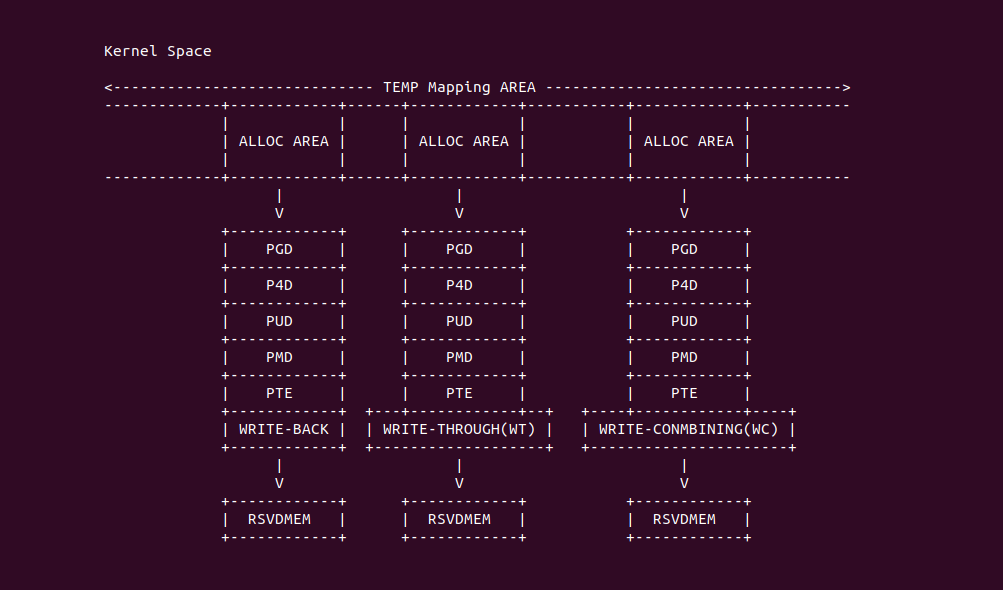
Task: Click RSVDMEM under WRITE-THROUGH
Action: click(459, 520)
